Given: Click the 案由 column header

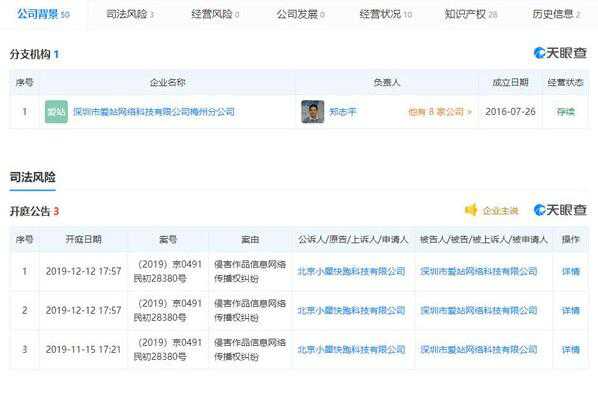Looking at the screenshot, I should (250, 239).
